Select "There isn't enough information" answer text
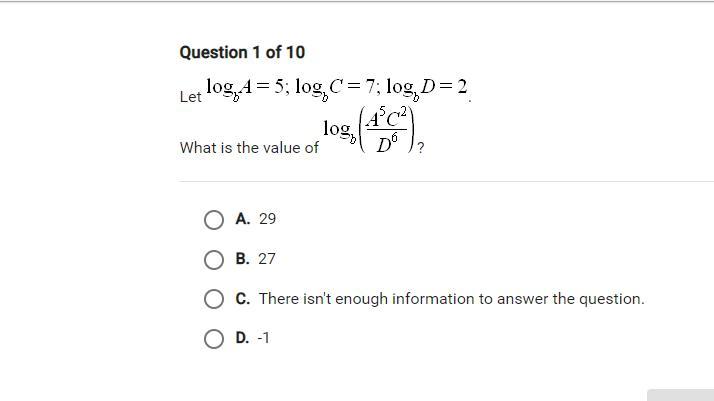Screen dimensions: 714x401 [451, 299]
